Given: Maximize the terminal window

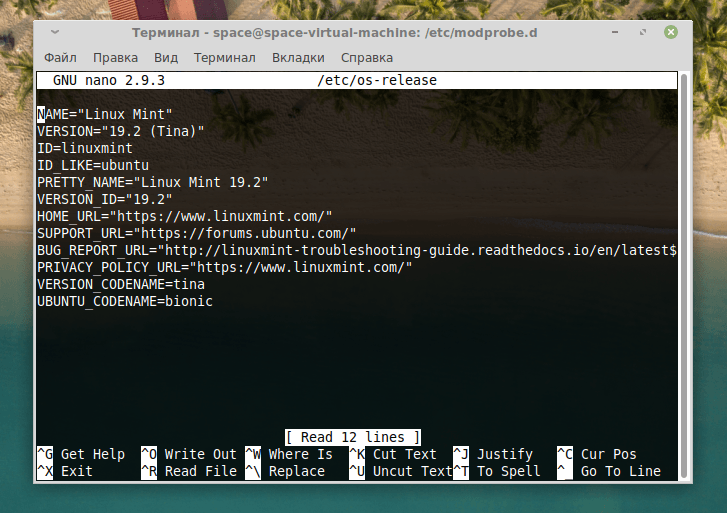Looking at the screenshot, I should [x=643, y=32].
